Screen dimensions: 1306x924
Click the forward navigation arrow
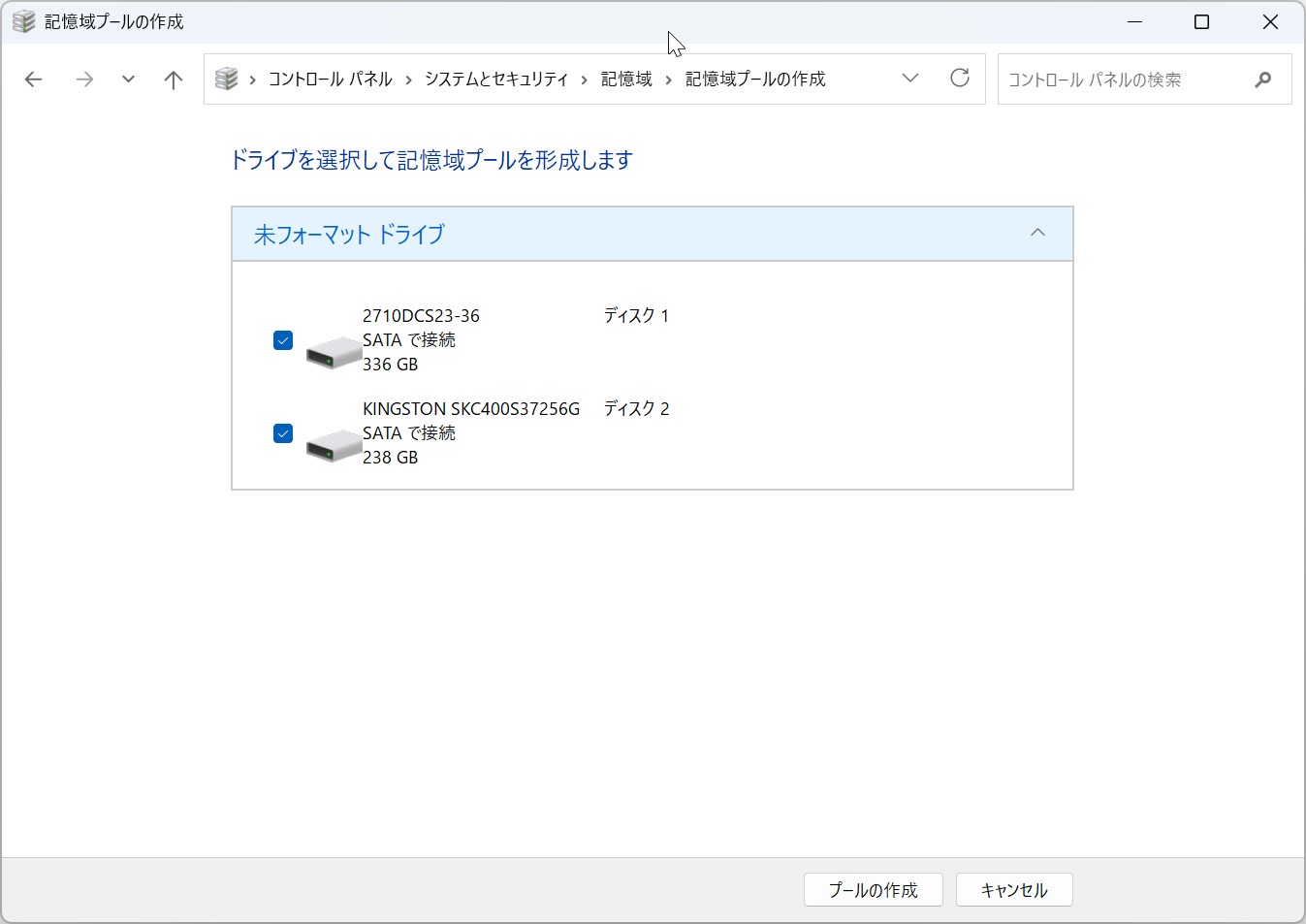84,80
